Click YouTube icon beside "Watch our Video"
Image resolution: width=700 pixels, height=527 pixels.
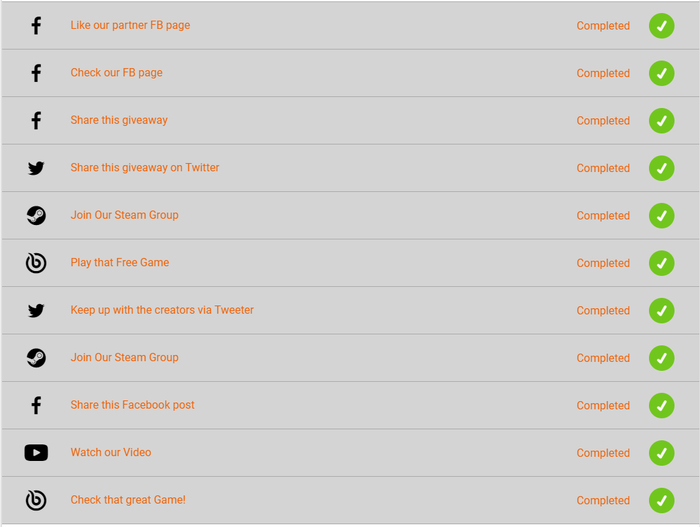point(36,453)
